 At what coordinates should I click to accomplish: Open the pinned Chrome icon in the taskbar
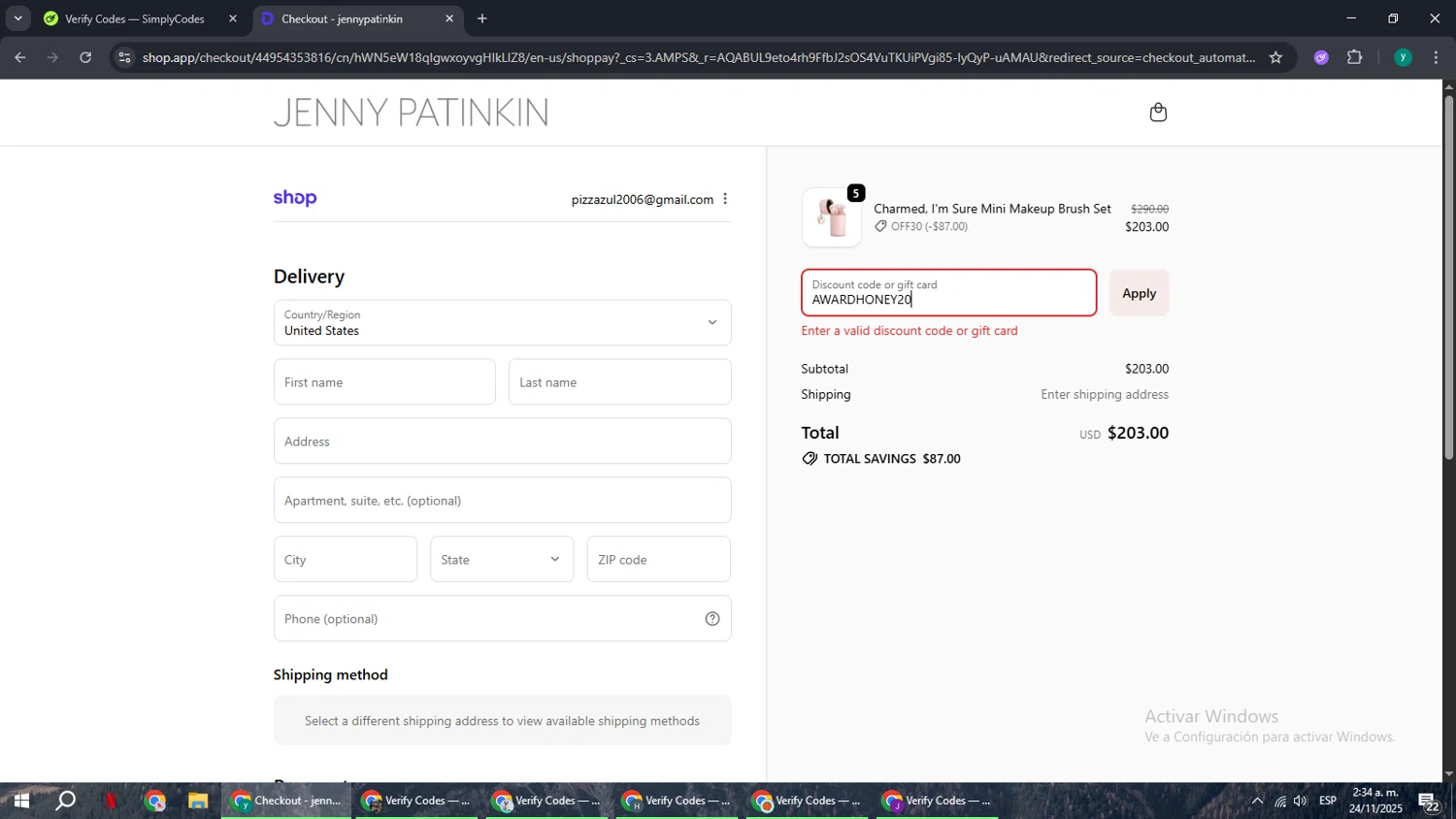(155, 802)
